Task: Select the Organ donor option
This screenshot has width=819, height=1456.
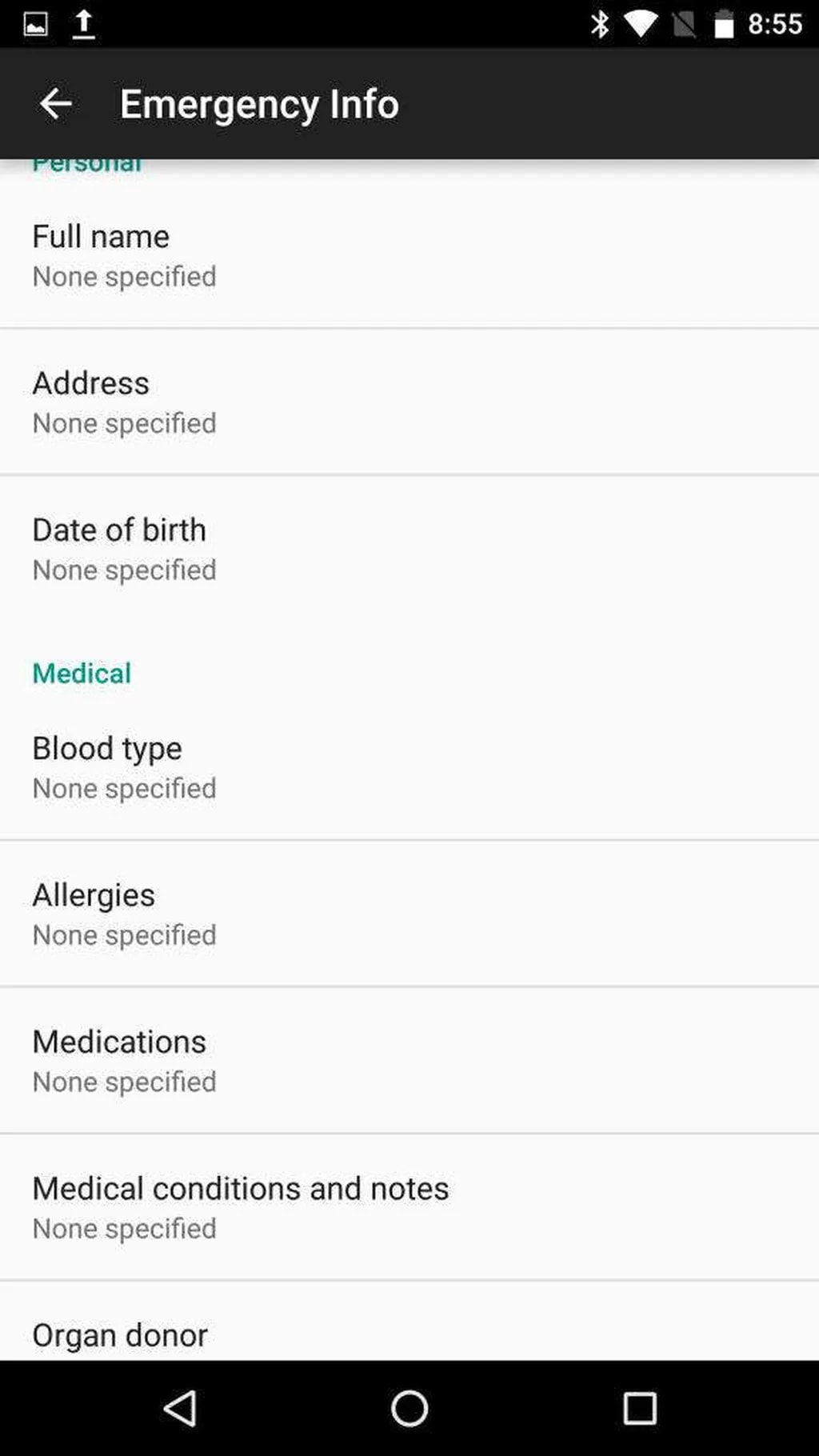Action: [409, 1334]
